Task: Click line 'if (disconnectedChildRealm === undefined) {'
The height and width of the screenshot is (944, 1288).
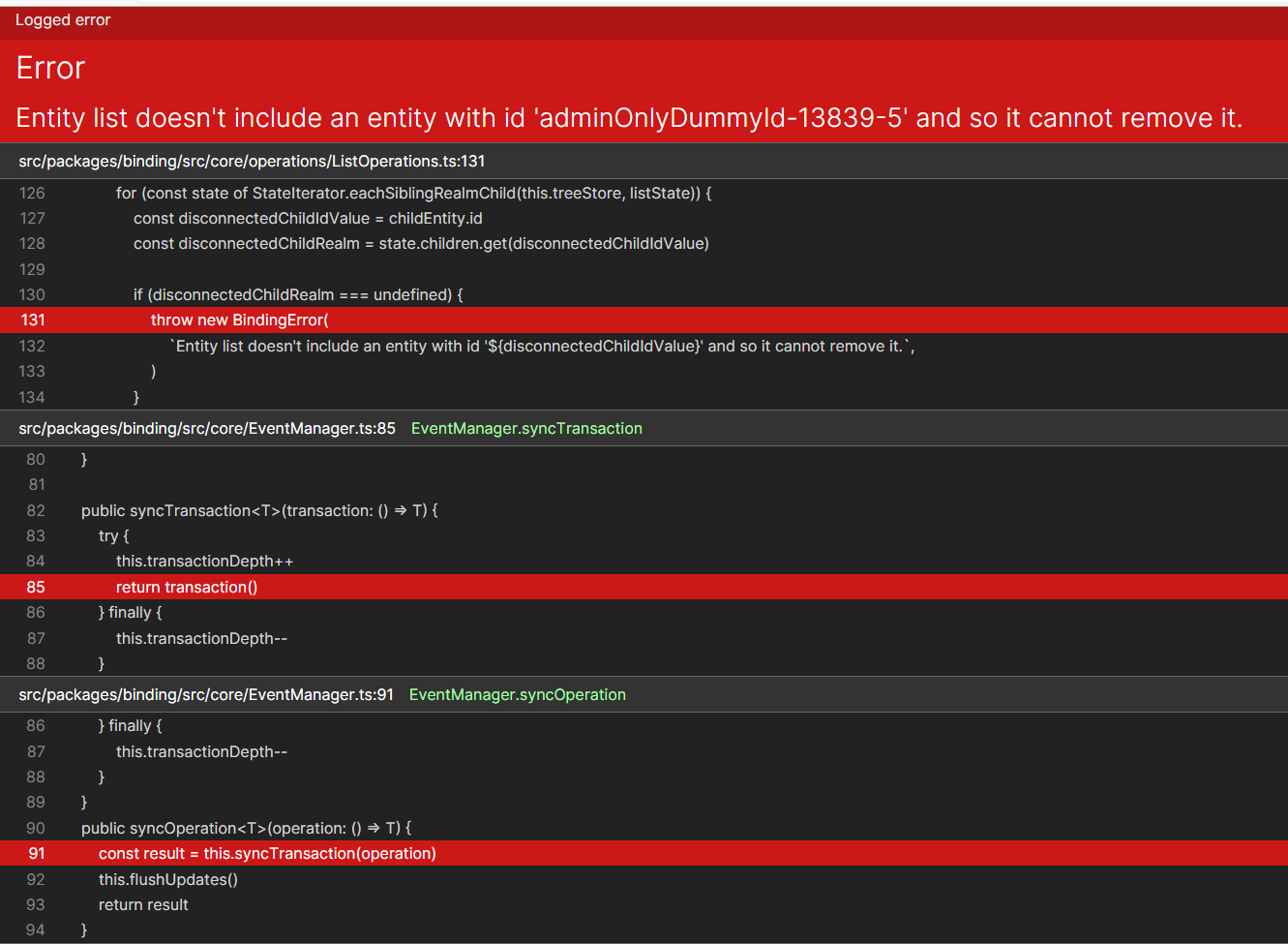Action: click(x=298, y=294)
